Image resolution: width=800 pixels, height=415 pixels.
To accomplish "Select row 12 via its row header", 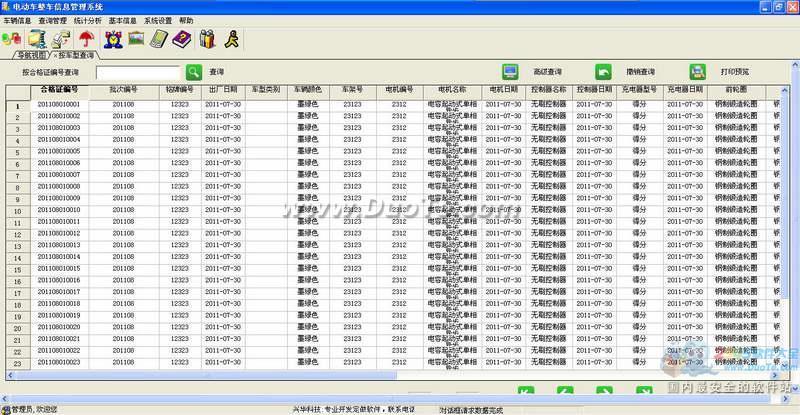I will coord(18,235).
